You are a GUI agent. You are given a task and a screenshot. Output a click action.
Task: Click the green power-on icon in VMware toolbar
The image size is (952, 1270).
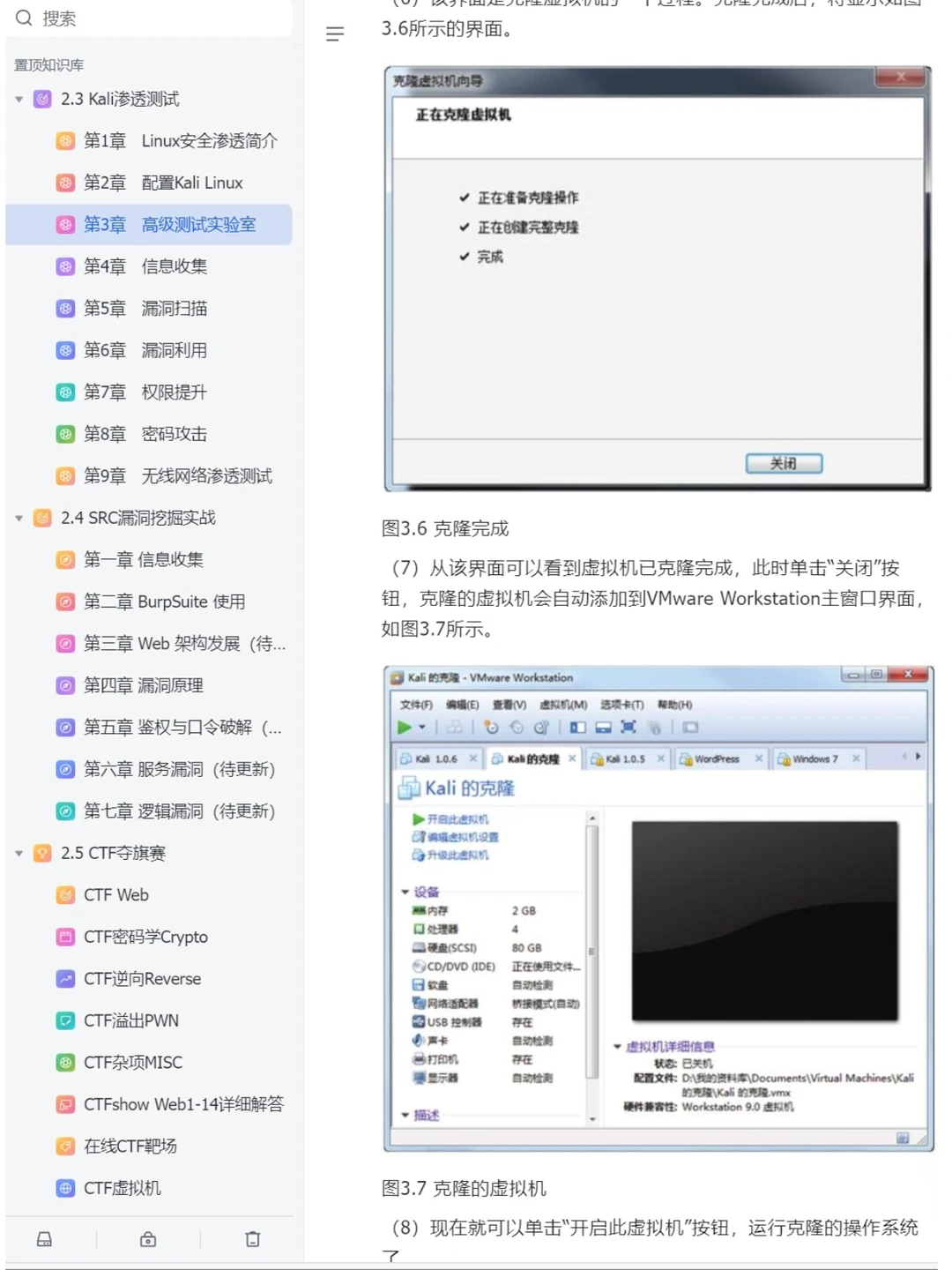405,727
